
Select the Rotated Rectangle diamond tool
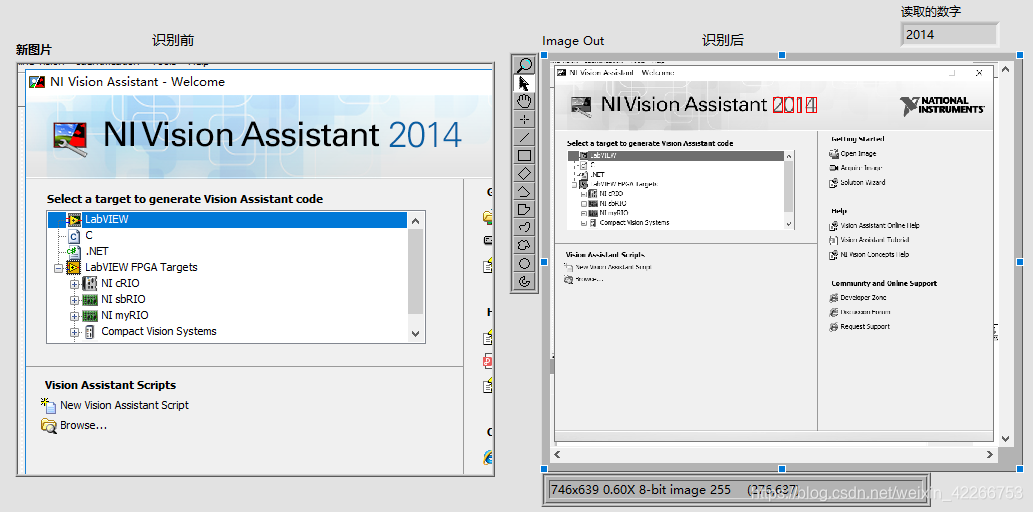[524, 173]
